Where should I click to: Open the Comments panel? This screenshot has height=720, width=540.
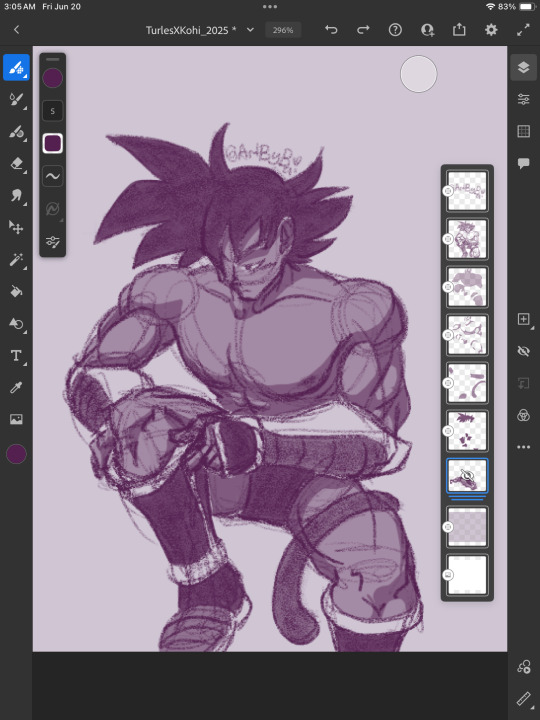pyautogui.click(x=523, y=163)
